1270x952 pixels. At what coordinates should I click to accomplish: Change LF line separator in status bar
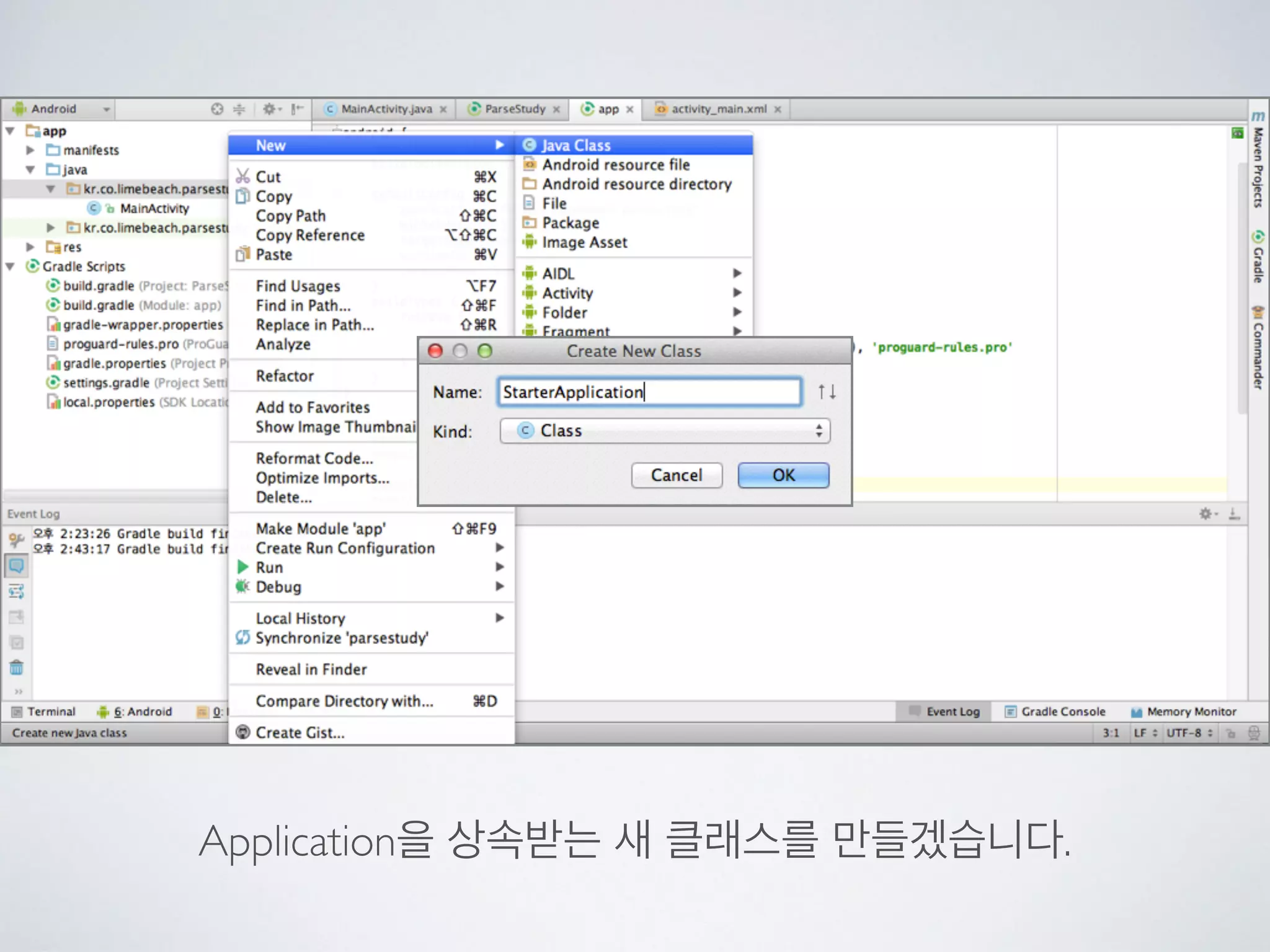click(x=1145, y=733)
